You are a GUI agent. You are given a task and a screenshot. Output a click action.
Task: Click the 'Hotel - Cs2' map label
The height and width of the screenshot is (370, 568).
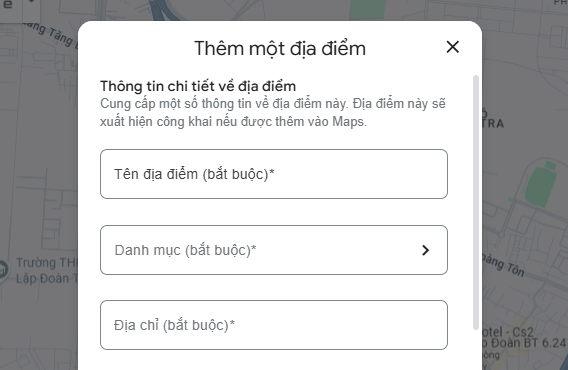click(x=508, y=332)
